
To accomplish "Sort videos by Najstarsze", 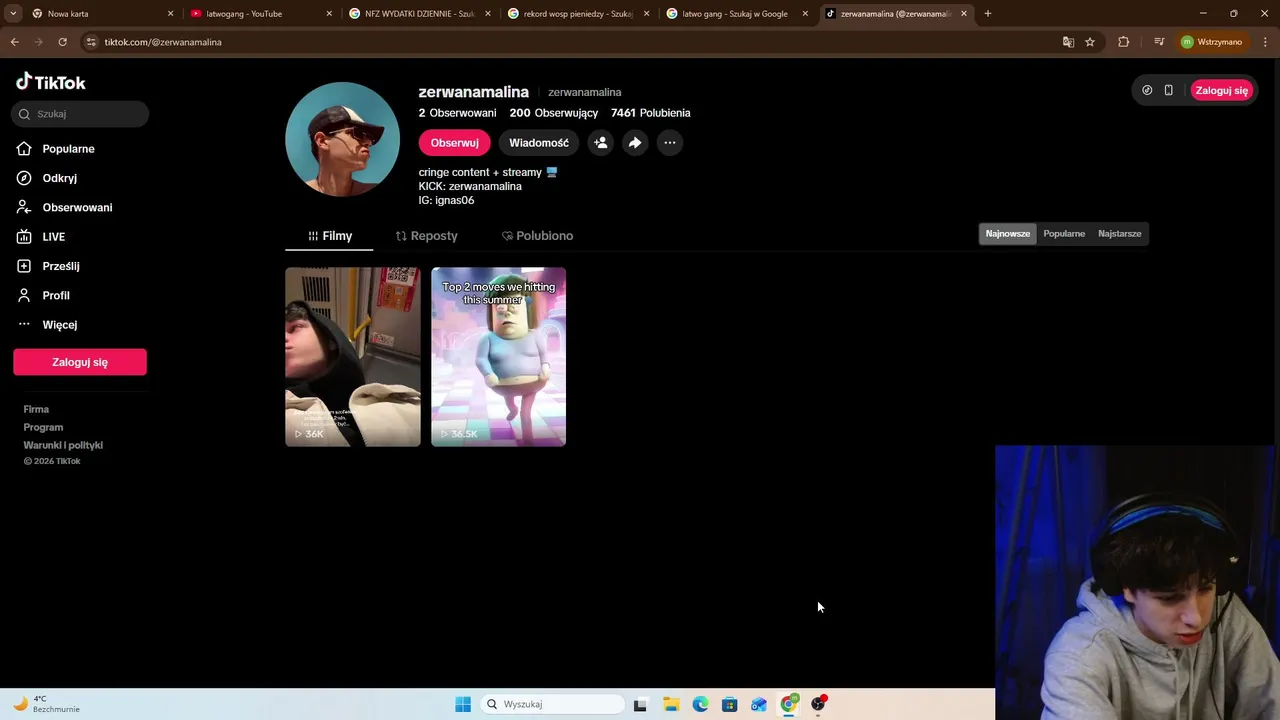I will click(1119, 234).
